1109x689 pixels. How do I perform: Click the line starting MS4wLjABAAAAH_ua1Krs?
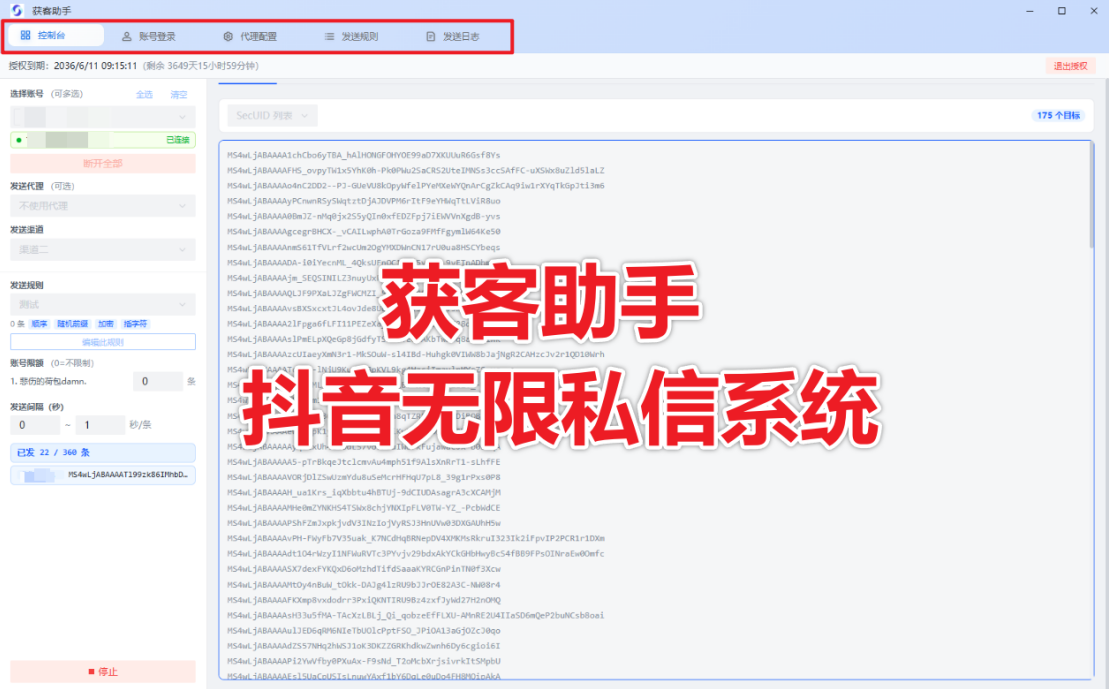[364, 492]
